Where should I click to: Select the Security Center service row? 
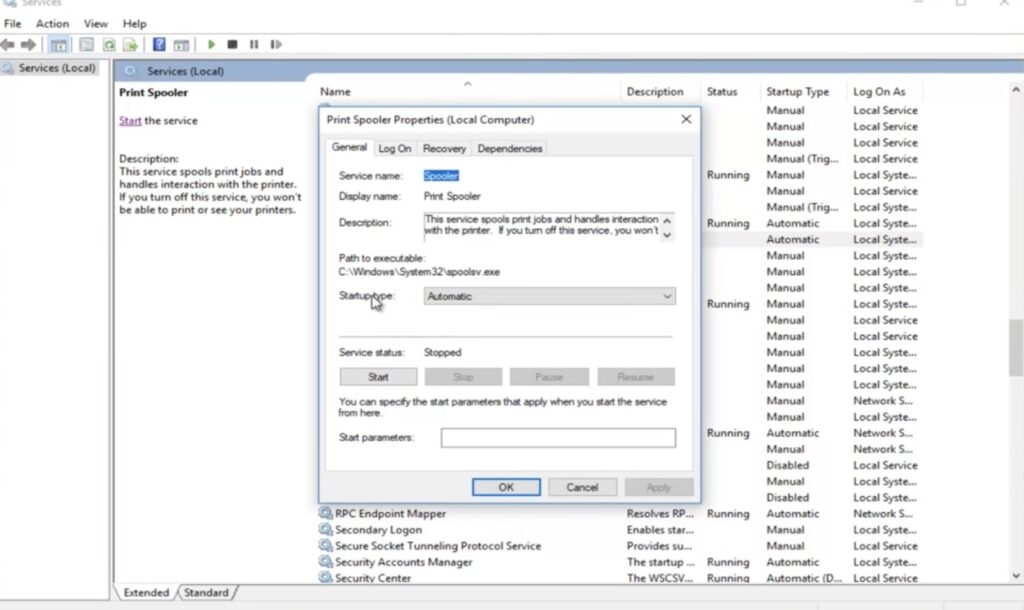pyautogui.click(x=620, y=577)
